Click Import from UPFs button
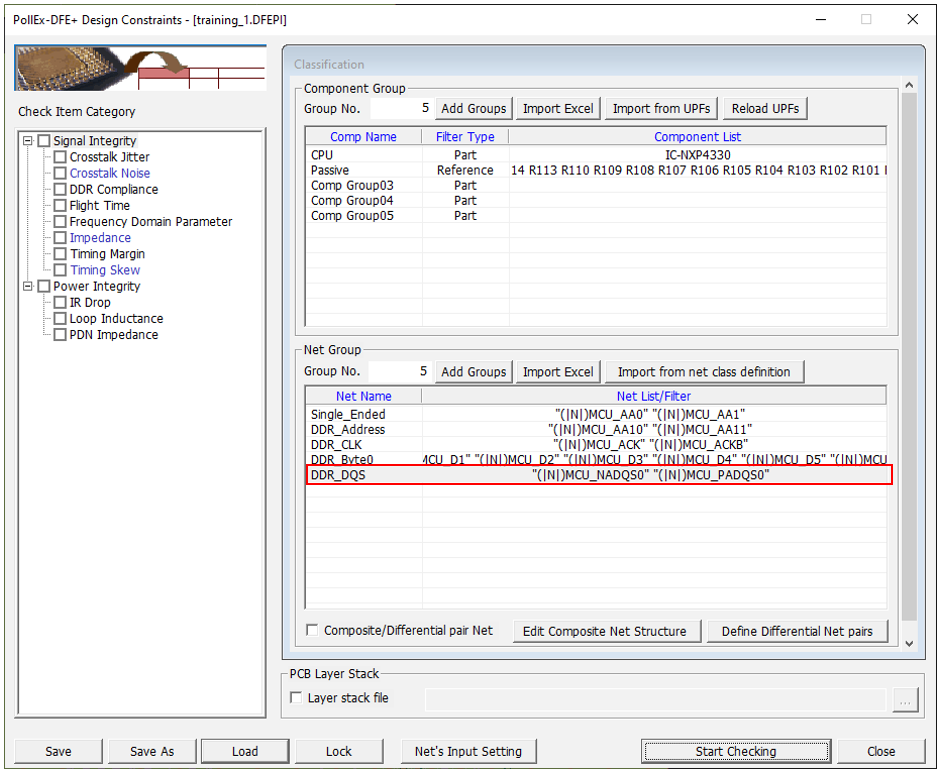 (659, 108)
